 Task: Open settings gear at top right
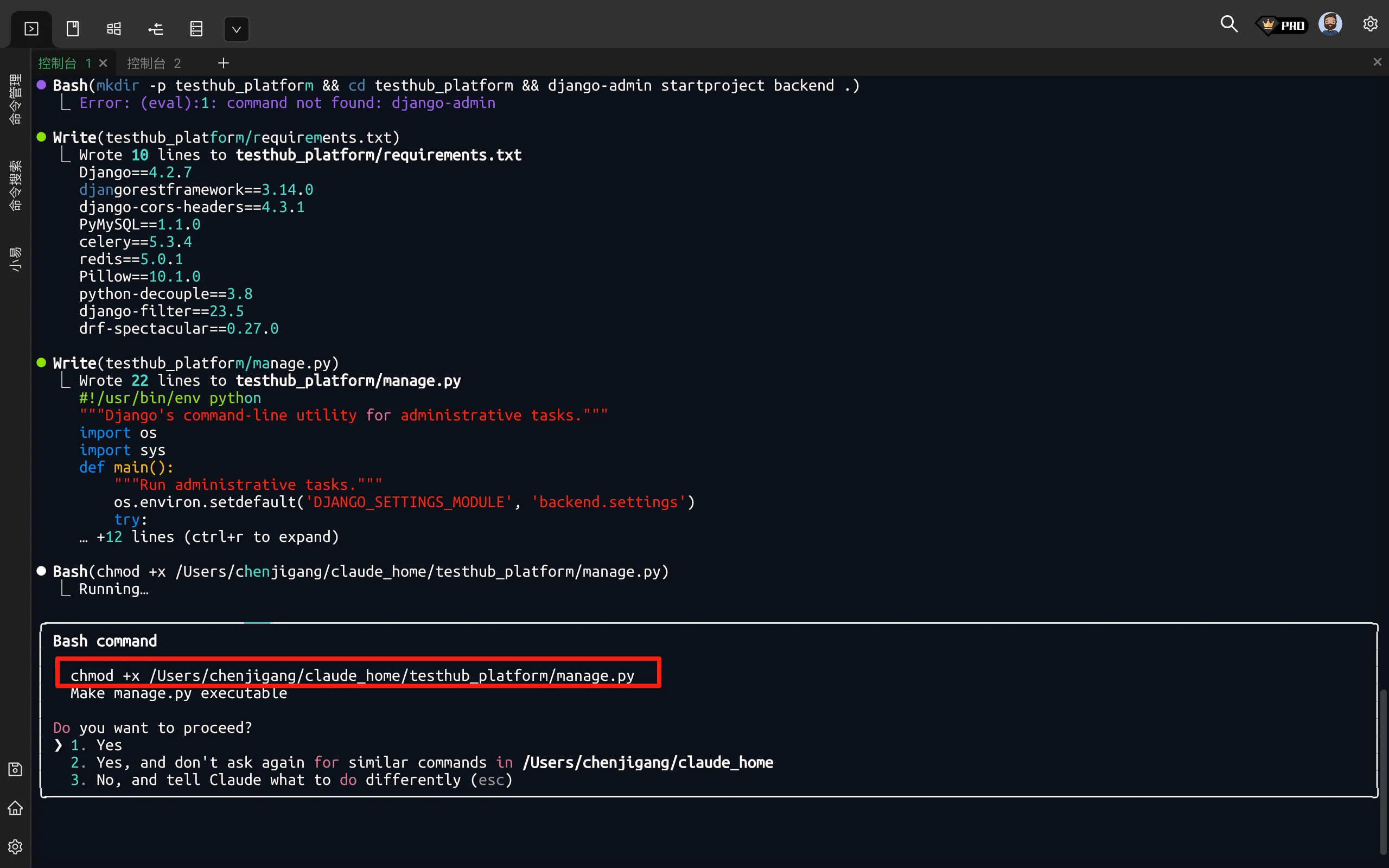click(x=1370, y=24)
